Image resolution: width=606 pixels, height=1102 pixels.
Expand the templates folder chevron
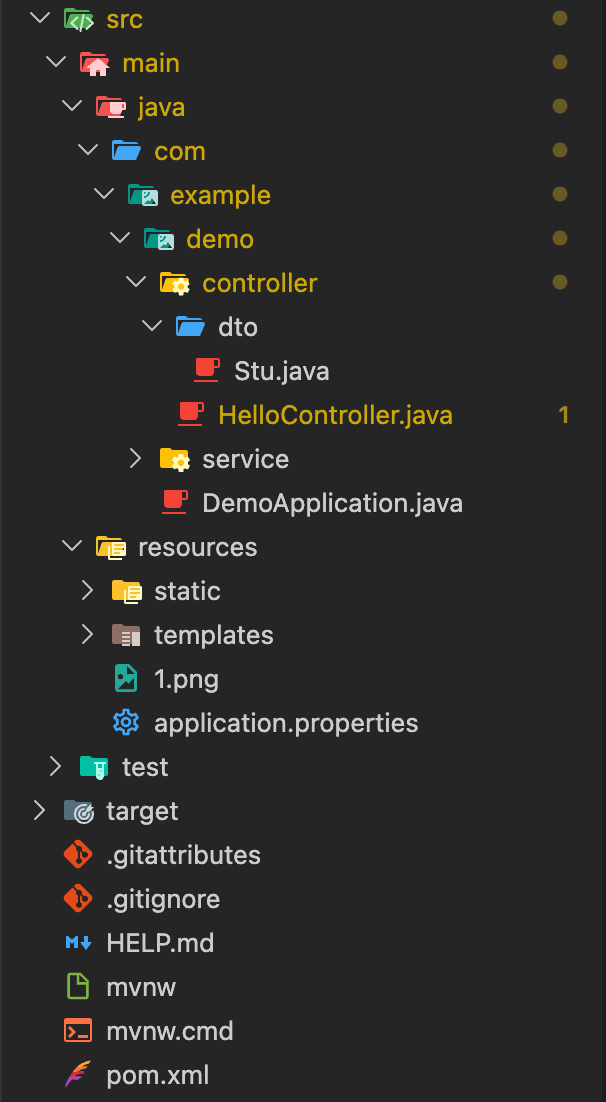point(87,635)
